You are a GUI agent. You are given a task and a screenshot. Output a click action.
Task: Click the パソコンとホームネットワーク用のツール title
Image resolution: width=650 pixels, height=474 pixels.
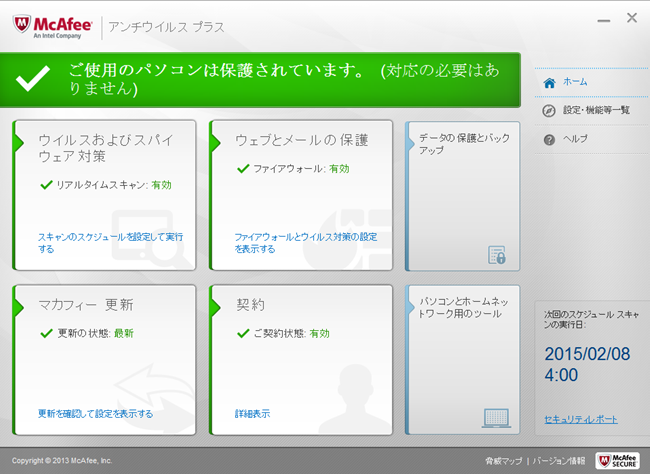coord(463,307)
